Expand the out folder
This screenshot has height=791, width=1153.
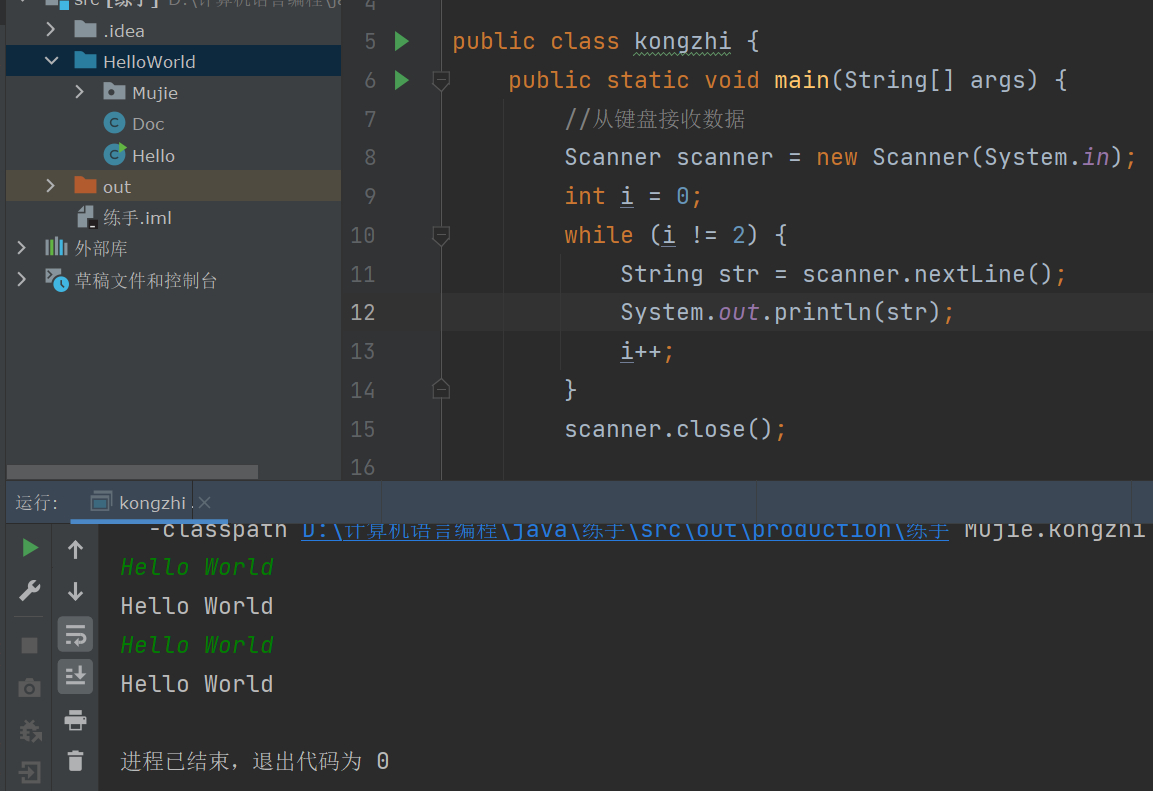pos(51,187)
